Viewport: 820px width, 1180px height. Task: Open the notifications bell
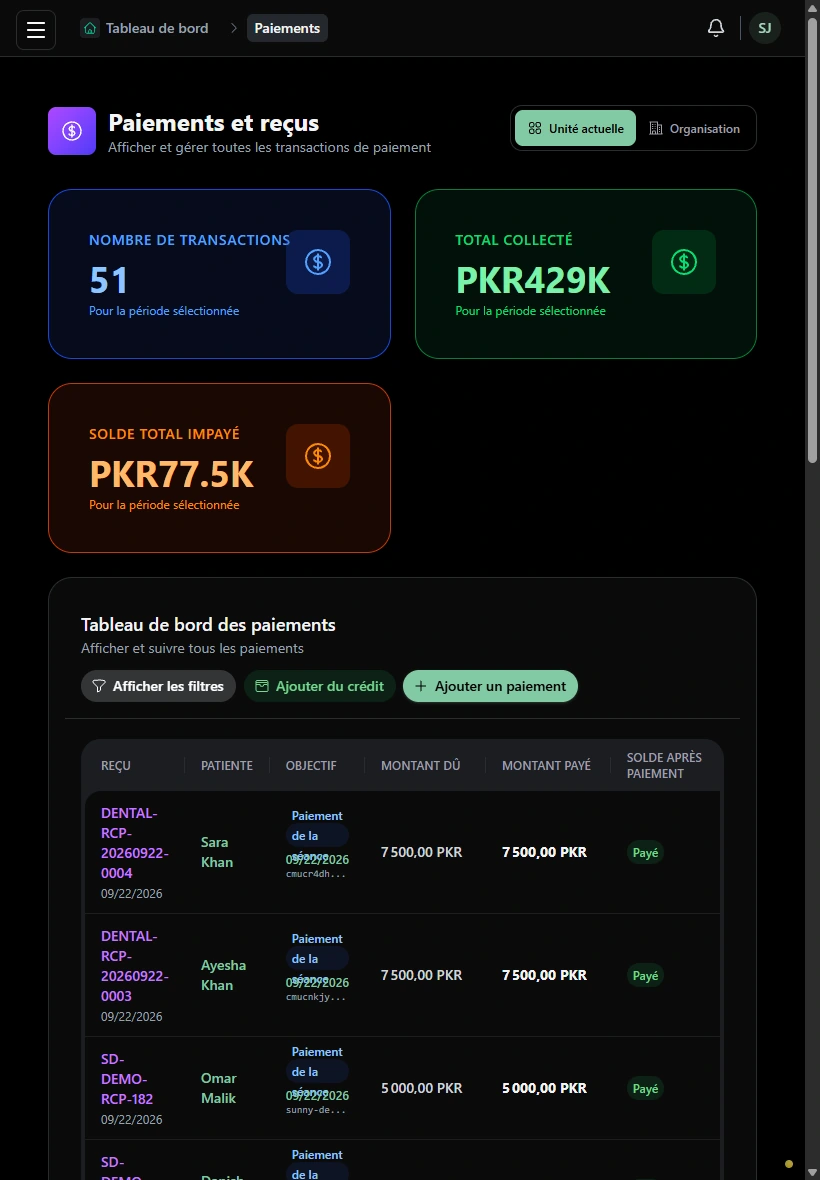(x=715, y=29)
